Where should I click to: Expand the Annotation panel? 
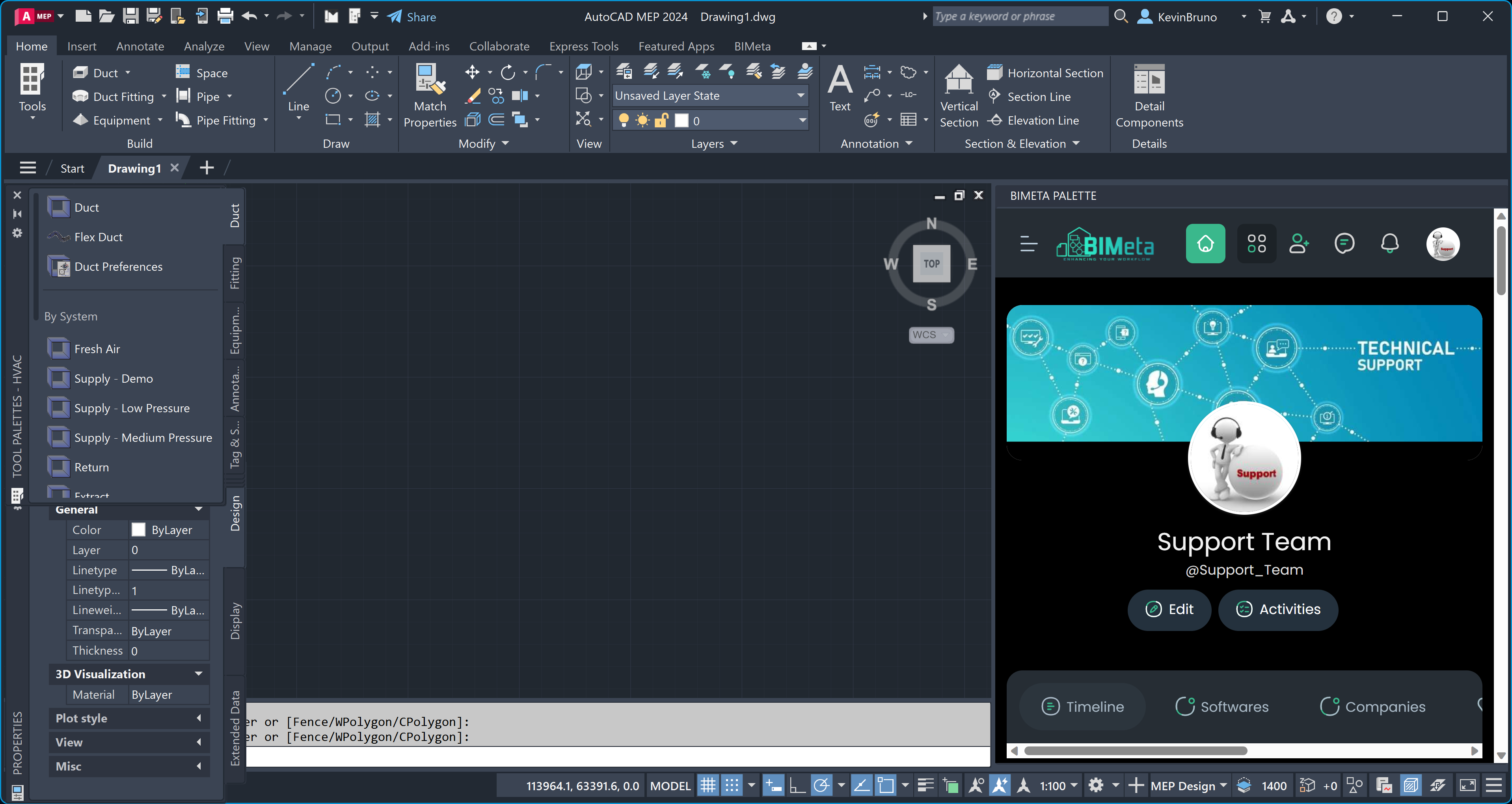[x=876, y=144]
